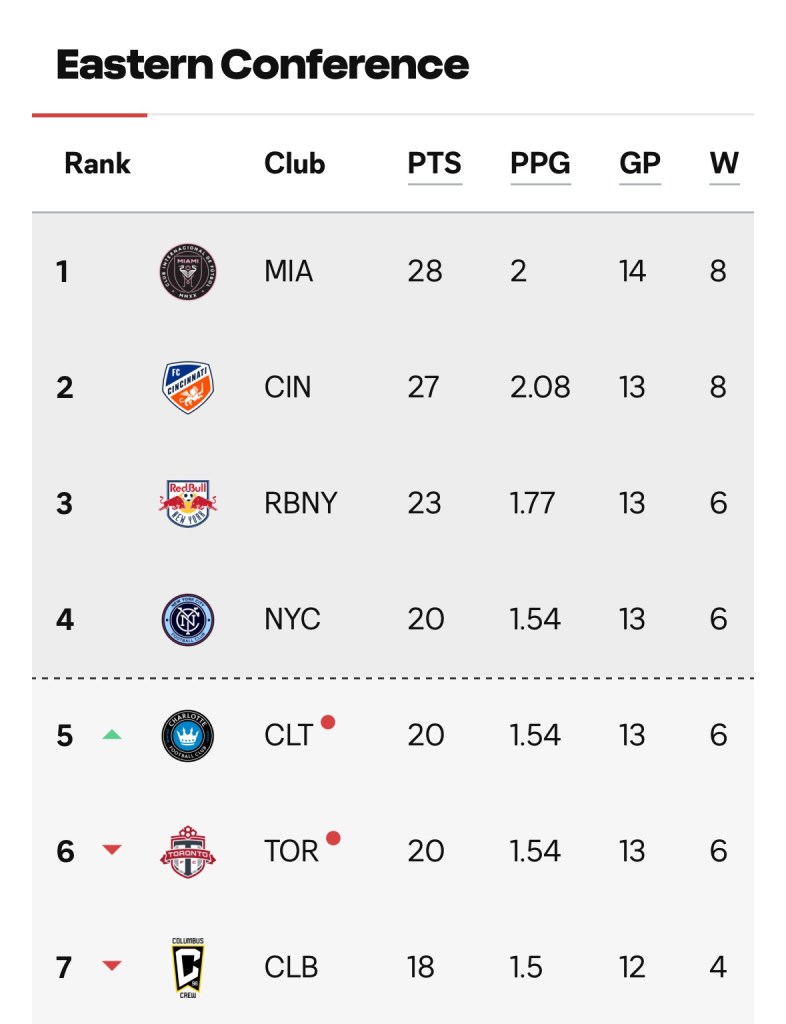Image resolution: width=786 pixels, height=1024 pixels.
Task: Click Toronto's red down-arrow rank indicator
Action: [112, 851]
